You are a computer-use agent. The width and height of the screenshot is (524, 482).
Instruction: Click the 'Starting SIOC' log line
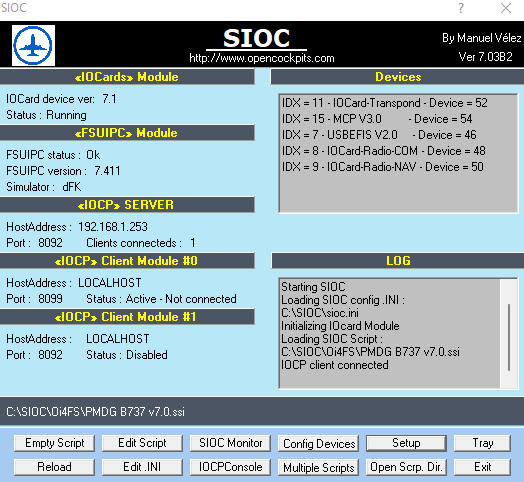pyautogui.click(x=313, y=287)
